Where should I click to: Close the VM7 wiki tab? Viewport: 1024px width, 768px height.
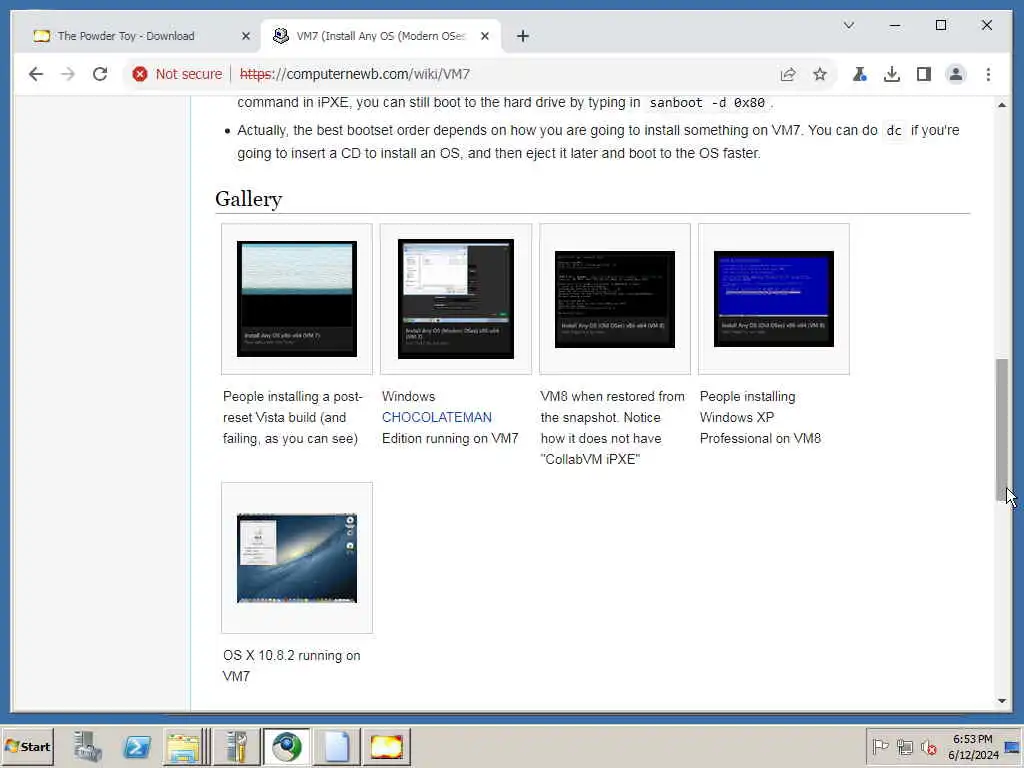coord(485,37)
